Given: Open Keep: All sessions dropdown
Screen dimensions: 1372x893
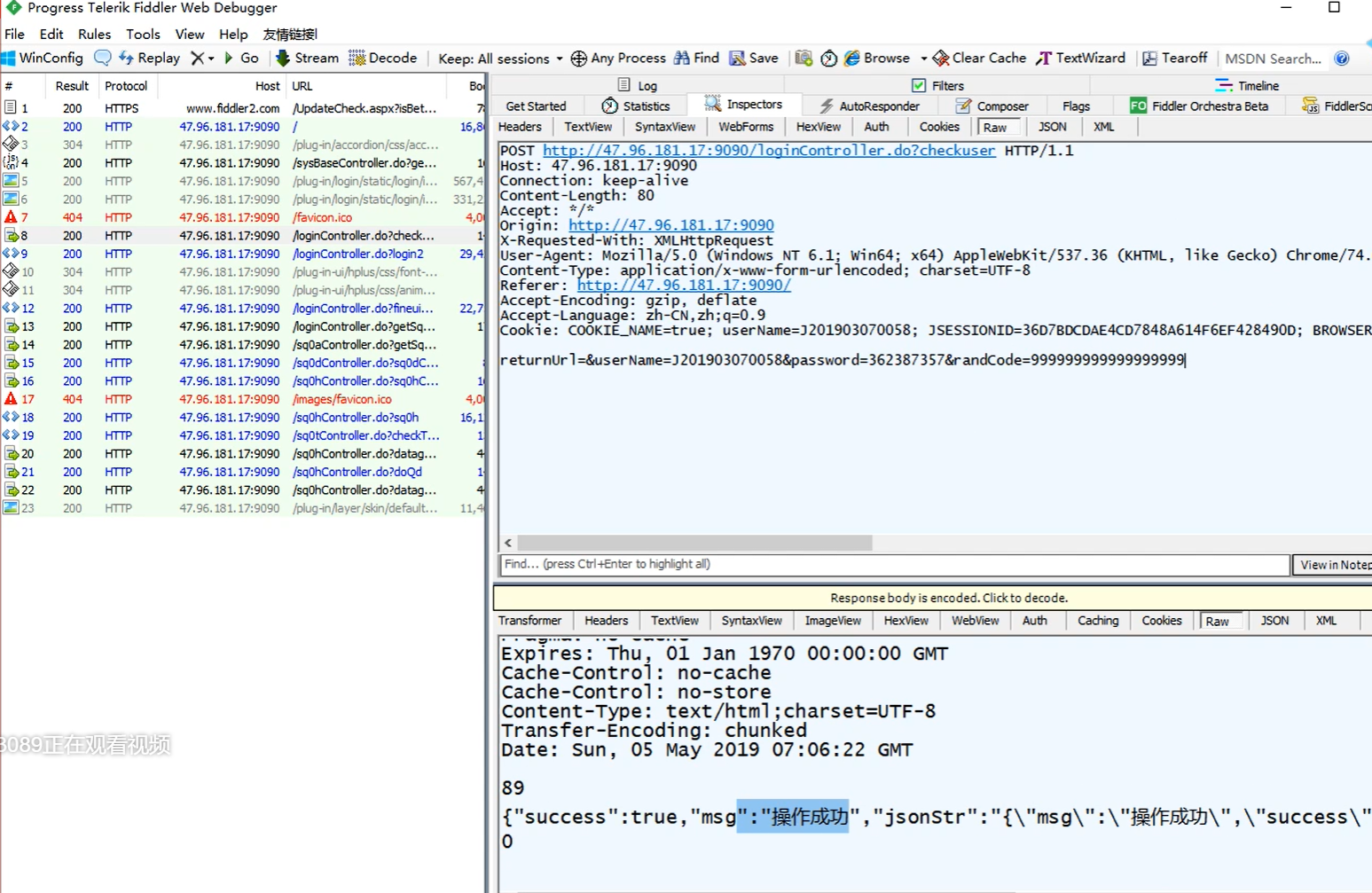Looking at the screenshot, I should 500,59.
